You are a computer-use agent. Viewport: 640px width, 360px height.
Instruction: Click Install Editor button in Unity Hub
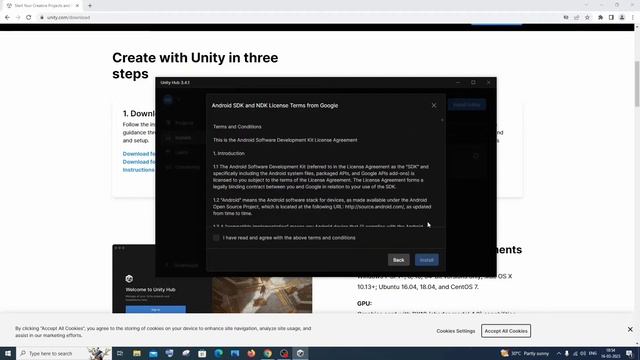(x=467, y=105)
